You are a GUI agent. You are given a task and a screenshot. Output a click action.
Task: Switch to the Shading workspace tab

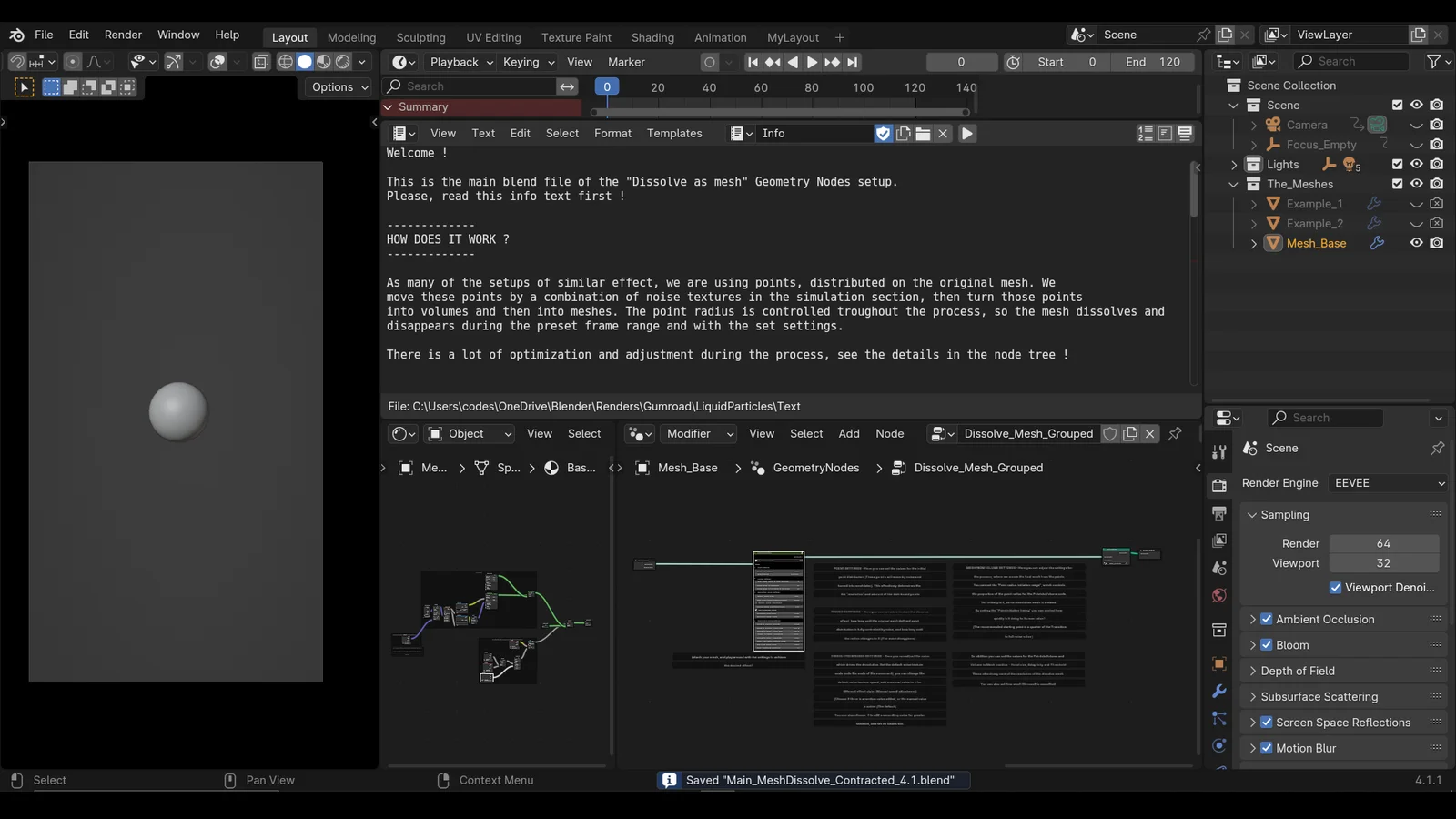652,37
